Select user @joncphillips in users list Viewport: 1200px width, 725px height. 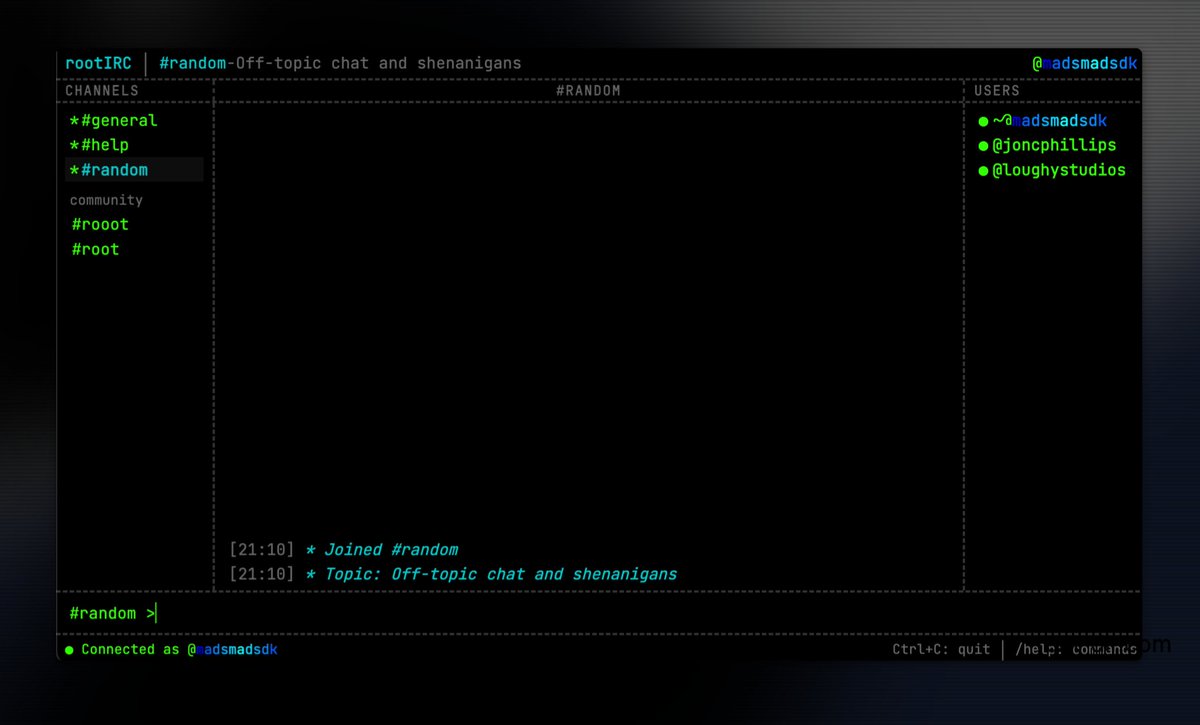point(1054,145)
